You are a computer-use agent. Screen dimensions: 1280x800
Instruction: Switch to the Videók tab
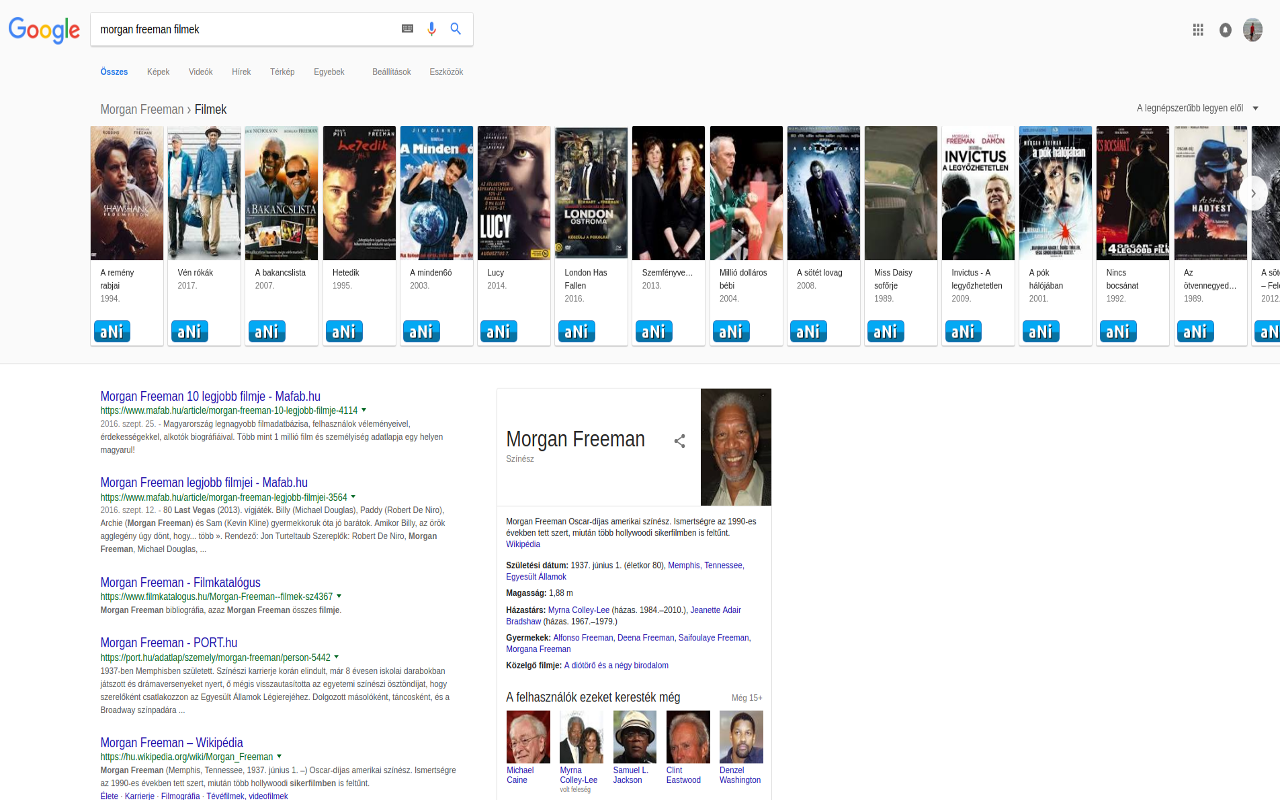(x=201, y=72)
